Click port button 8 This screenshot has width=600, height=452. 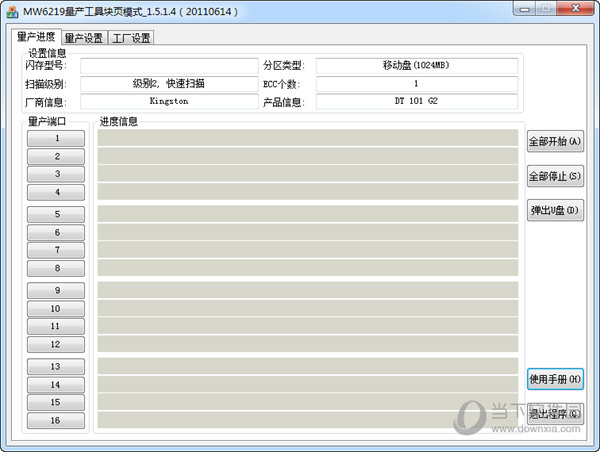[56, 268]
